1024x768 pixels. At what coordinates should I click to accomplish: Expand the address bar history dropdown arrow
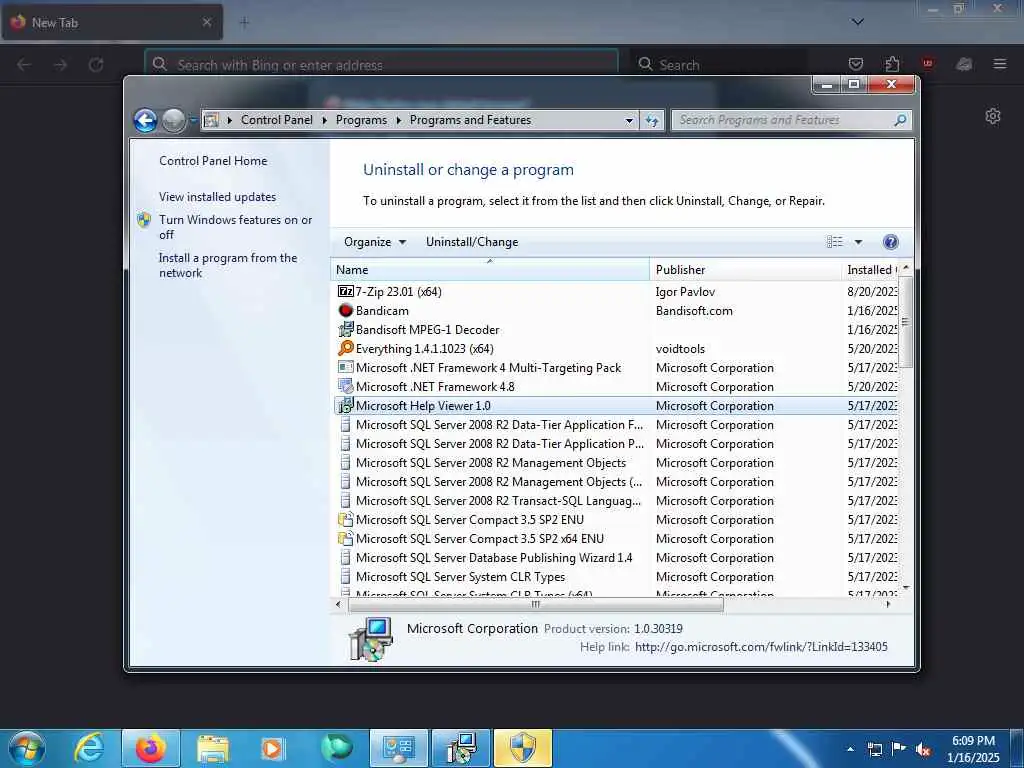[x=629, y=121]
